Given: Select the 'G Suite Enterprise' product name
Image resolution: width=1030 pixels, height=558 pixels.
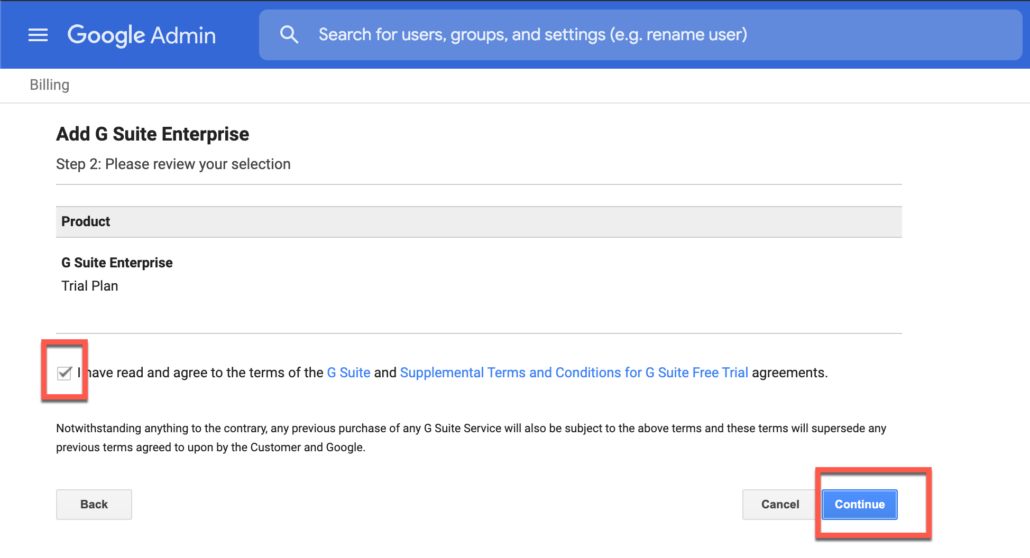Looking at the screenshot, I should click(117, 263).
